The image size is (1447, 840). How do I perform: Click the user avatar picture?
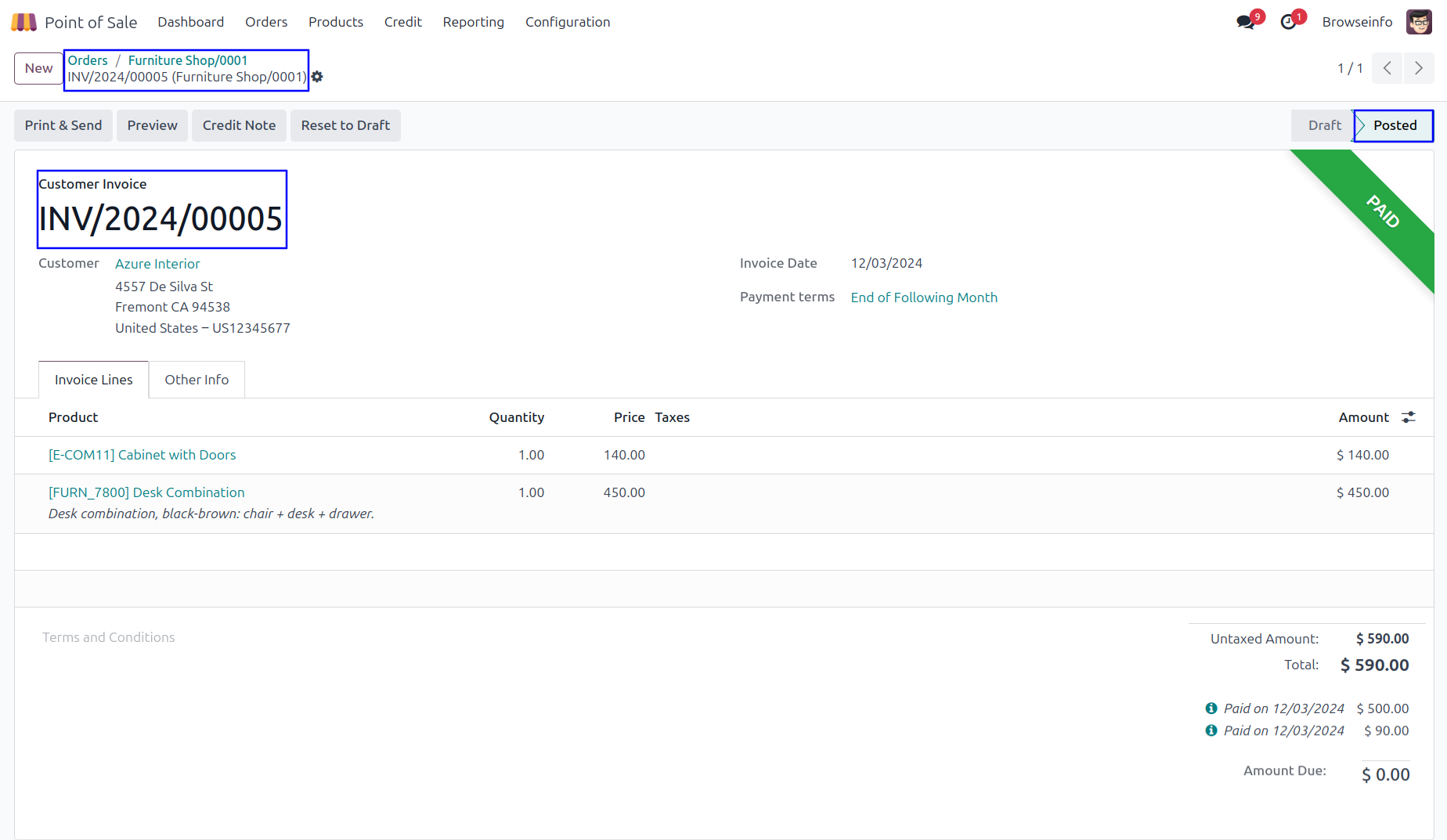(1418, 22)
